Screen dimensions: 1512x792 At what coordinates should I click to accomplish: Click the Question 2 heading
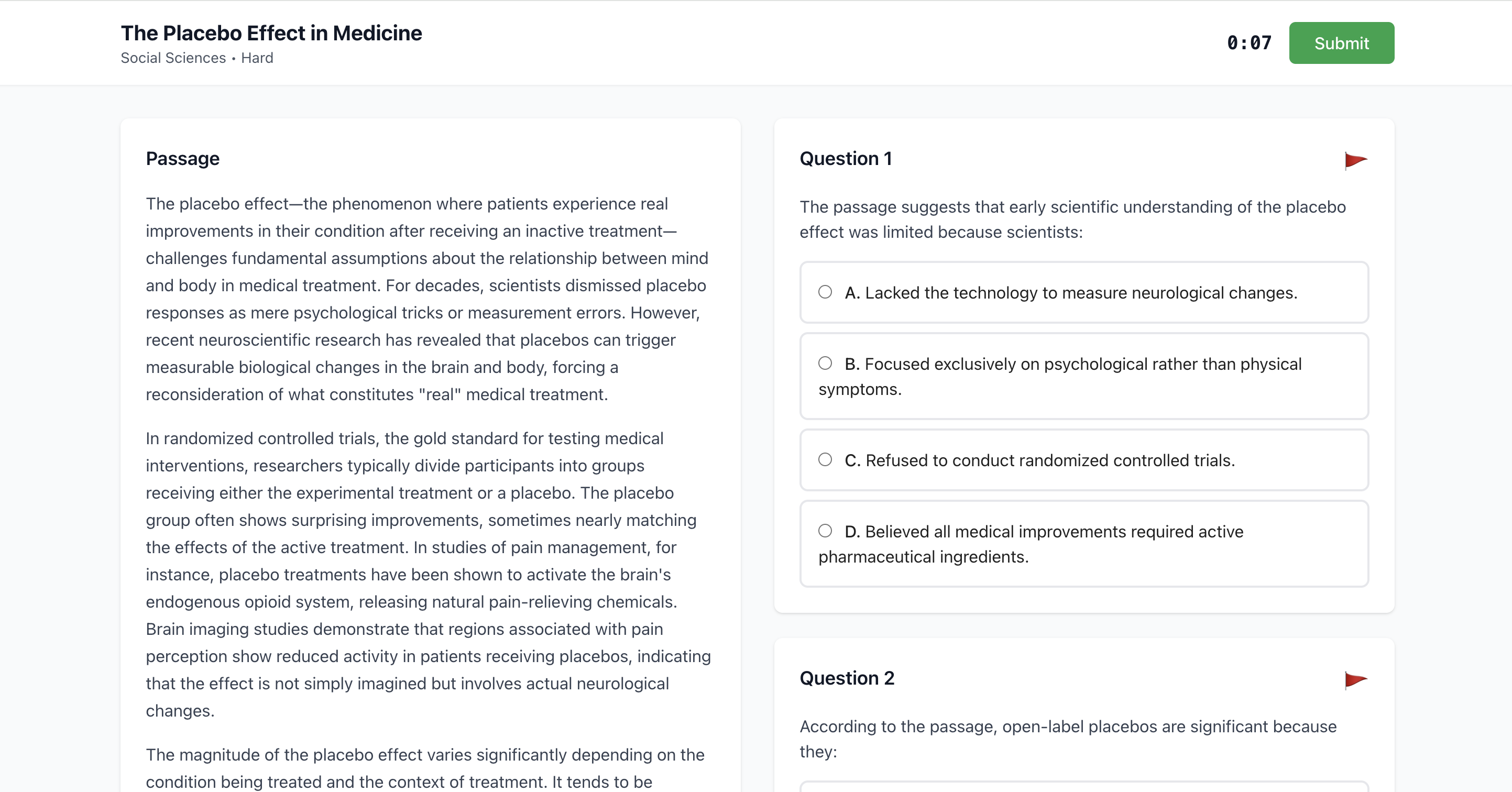click(x=847, y=678)
